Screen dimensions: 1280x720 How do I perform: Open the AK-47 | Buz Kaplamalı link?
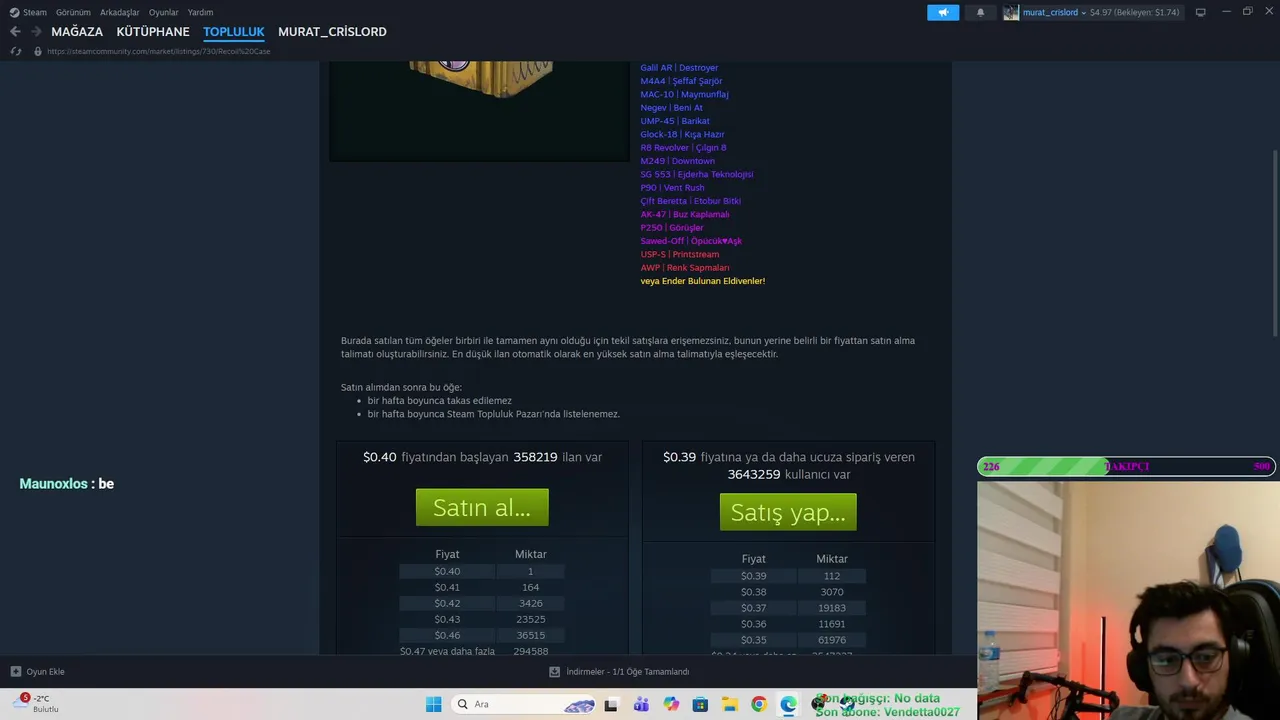[685, 214]
